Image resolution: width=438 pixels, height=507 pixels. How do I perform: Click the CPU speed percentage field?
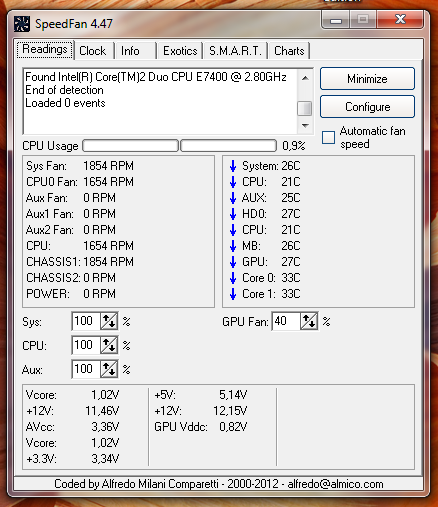point(86,345)
